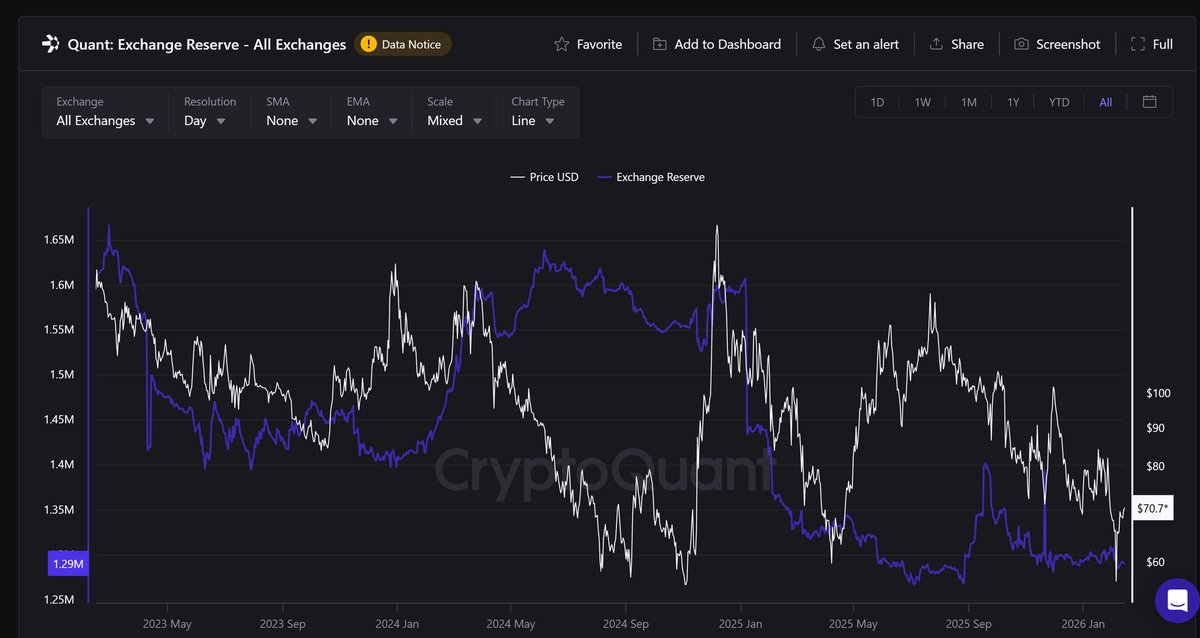Click the Set an alert label
Screen dimensions: 1200x638
click(x=866, y=44)
